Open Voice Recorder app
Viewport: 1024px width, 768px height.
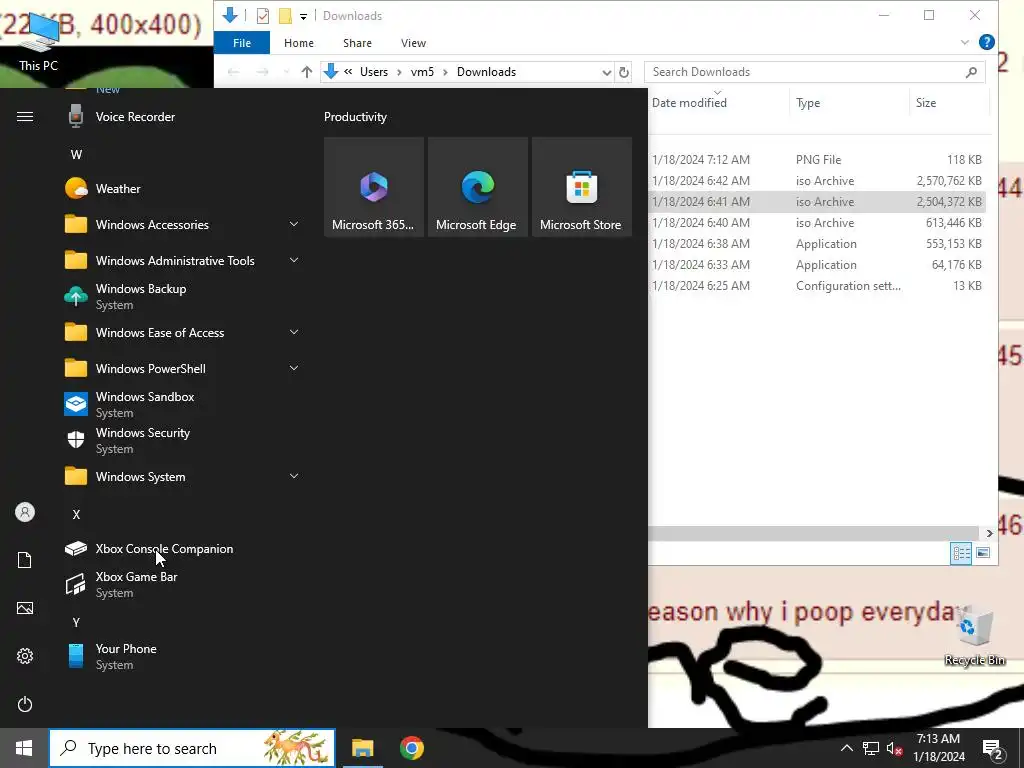pyautogui.click(x=183, y=117)
